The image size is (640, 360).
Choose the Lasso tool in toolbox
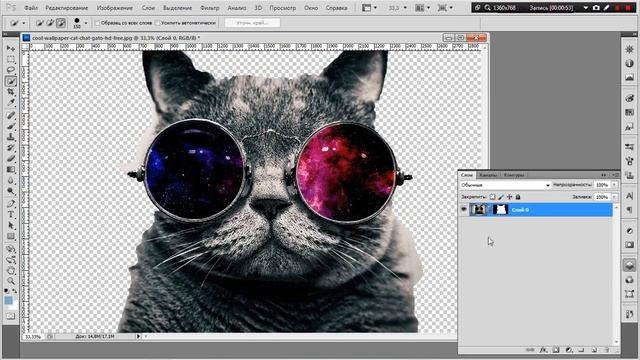[11, 70]
